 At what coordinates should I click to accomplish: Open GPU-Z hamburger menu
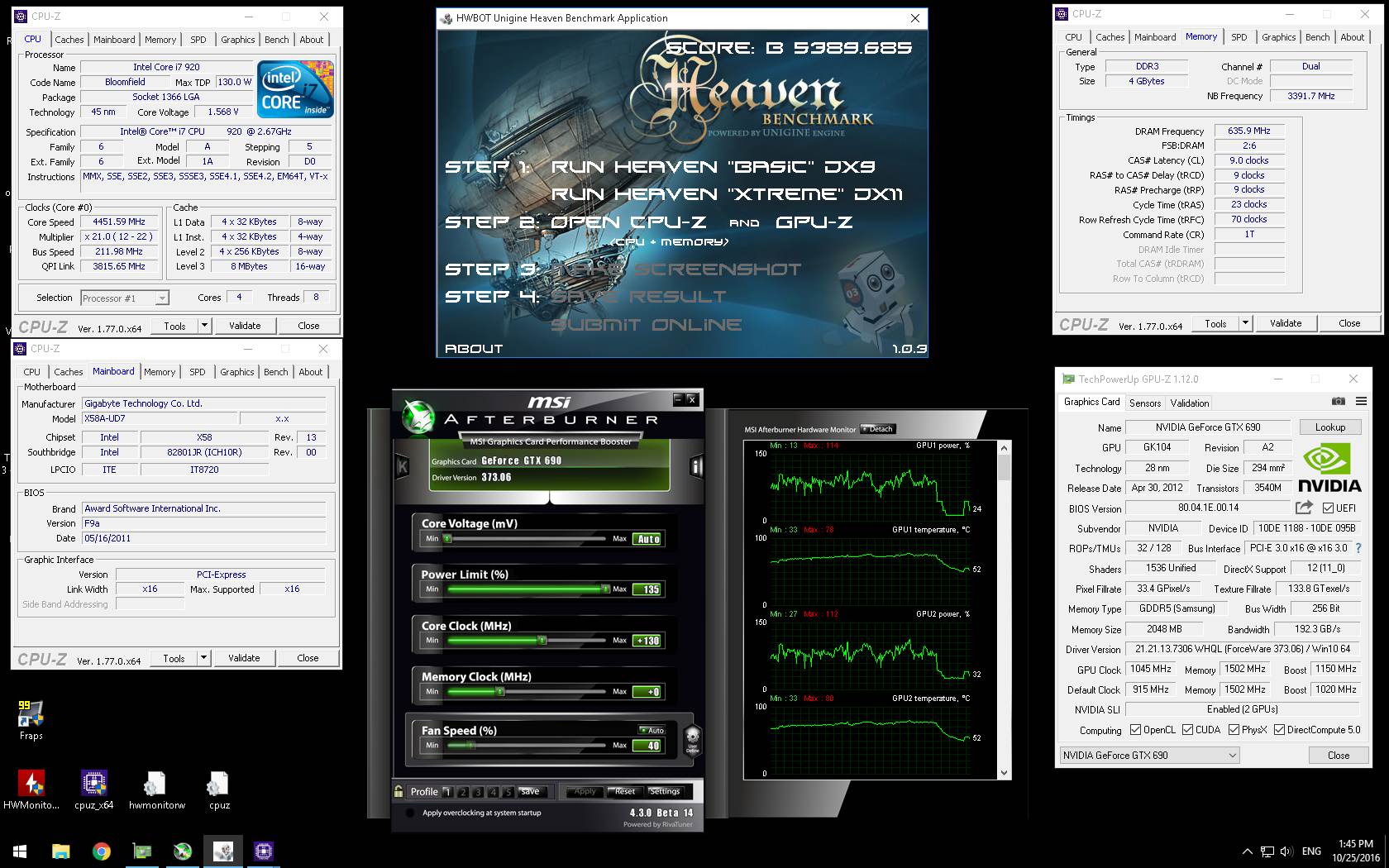coord(1361,401)
